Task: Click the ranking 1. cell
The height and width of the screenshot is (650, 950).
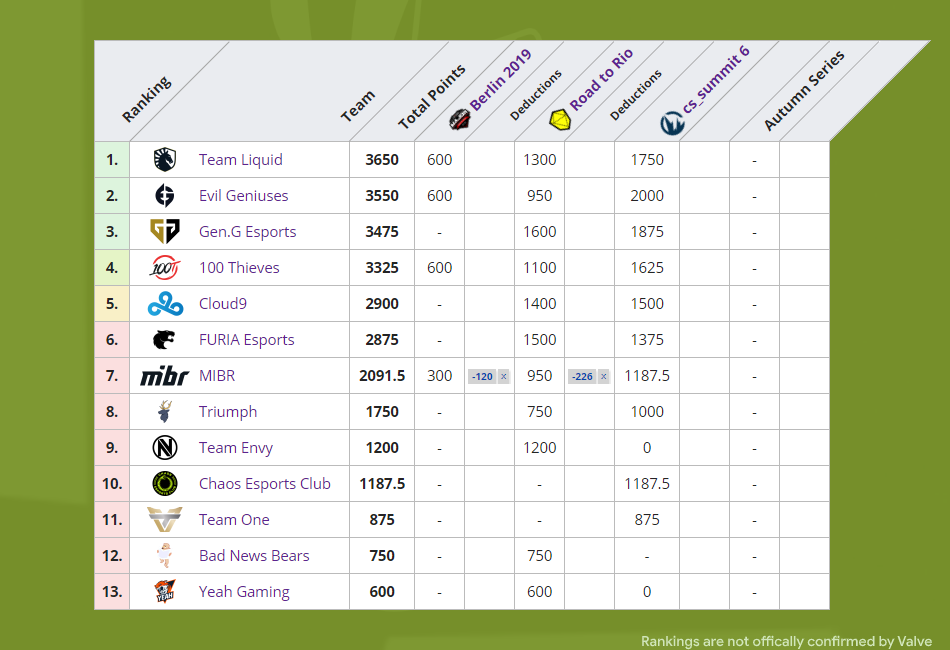Action: (x=112, y=160)
